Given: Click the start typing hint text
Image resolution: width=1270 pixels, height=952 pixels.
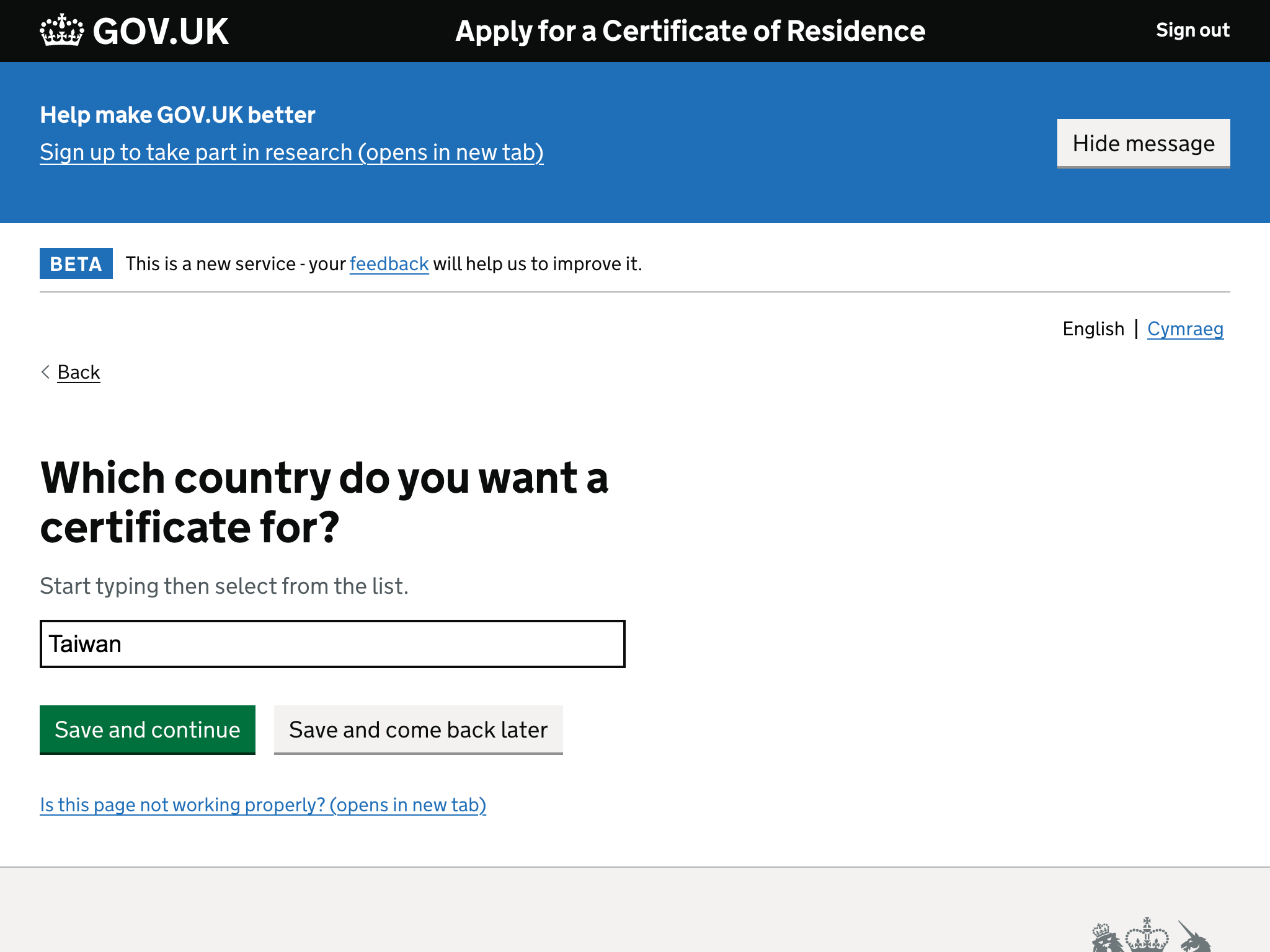Looking at the screenshot, I should click(x=224, y=585).
